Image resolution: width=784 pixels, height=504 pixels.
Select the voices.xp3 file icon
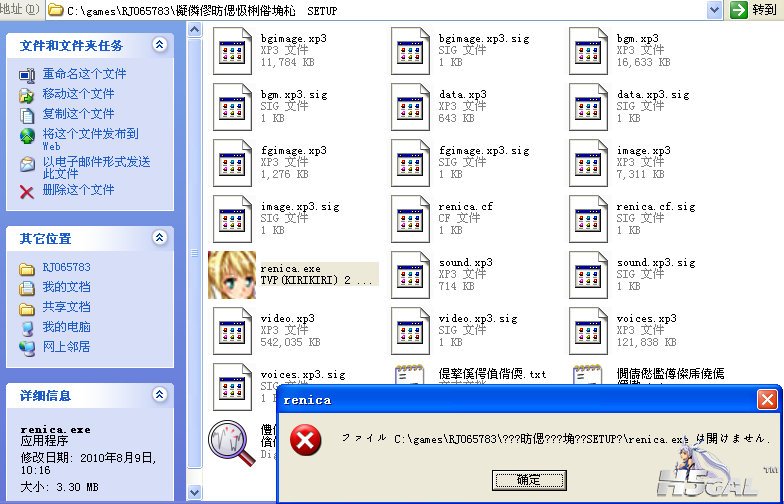(589, 331)
